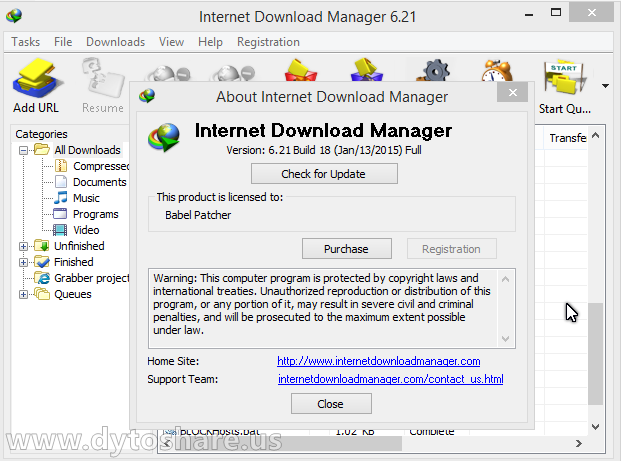Select the Unfinished tree label
Viewport: 621px width, 461px height.
pos(79,246)
